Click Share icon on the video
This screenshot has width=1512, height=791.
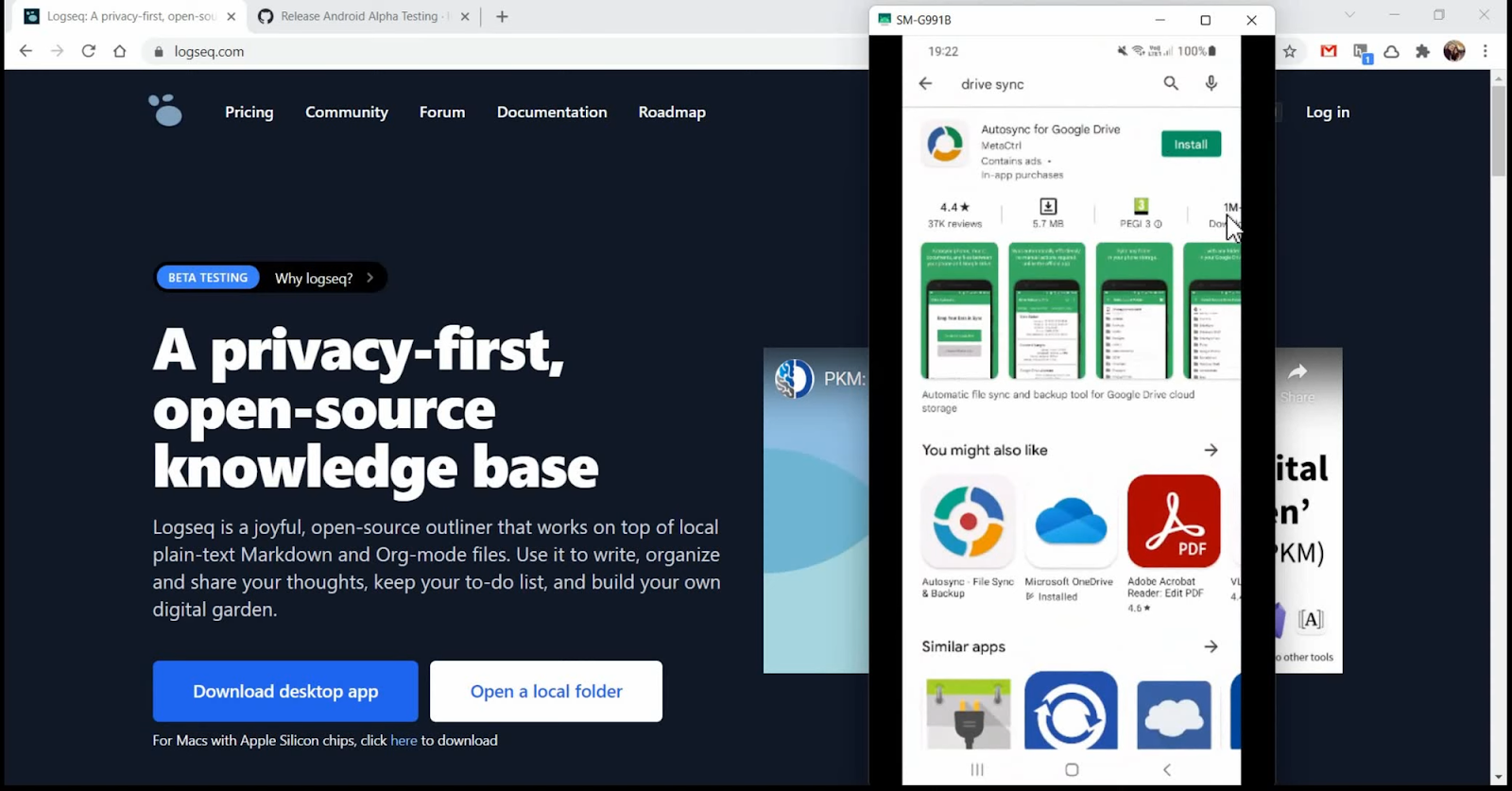[x=1297, y=381]
